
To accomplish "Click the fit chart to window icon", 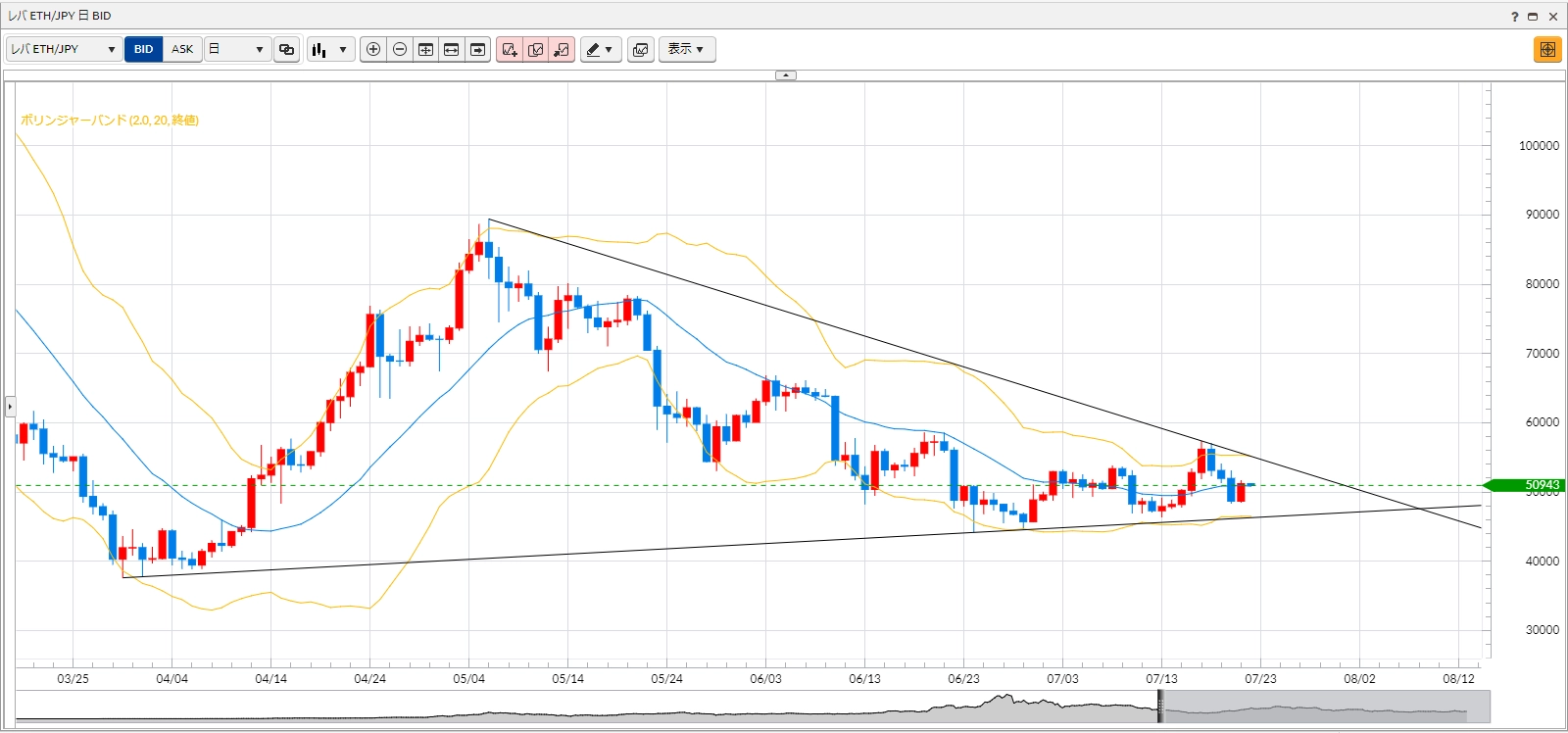I will click(425, 49).
